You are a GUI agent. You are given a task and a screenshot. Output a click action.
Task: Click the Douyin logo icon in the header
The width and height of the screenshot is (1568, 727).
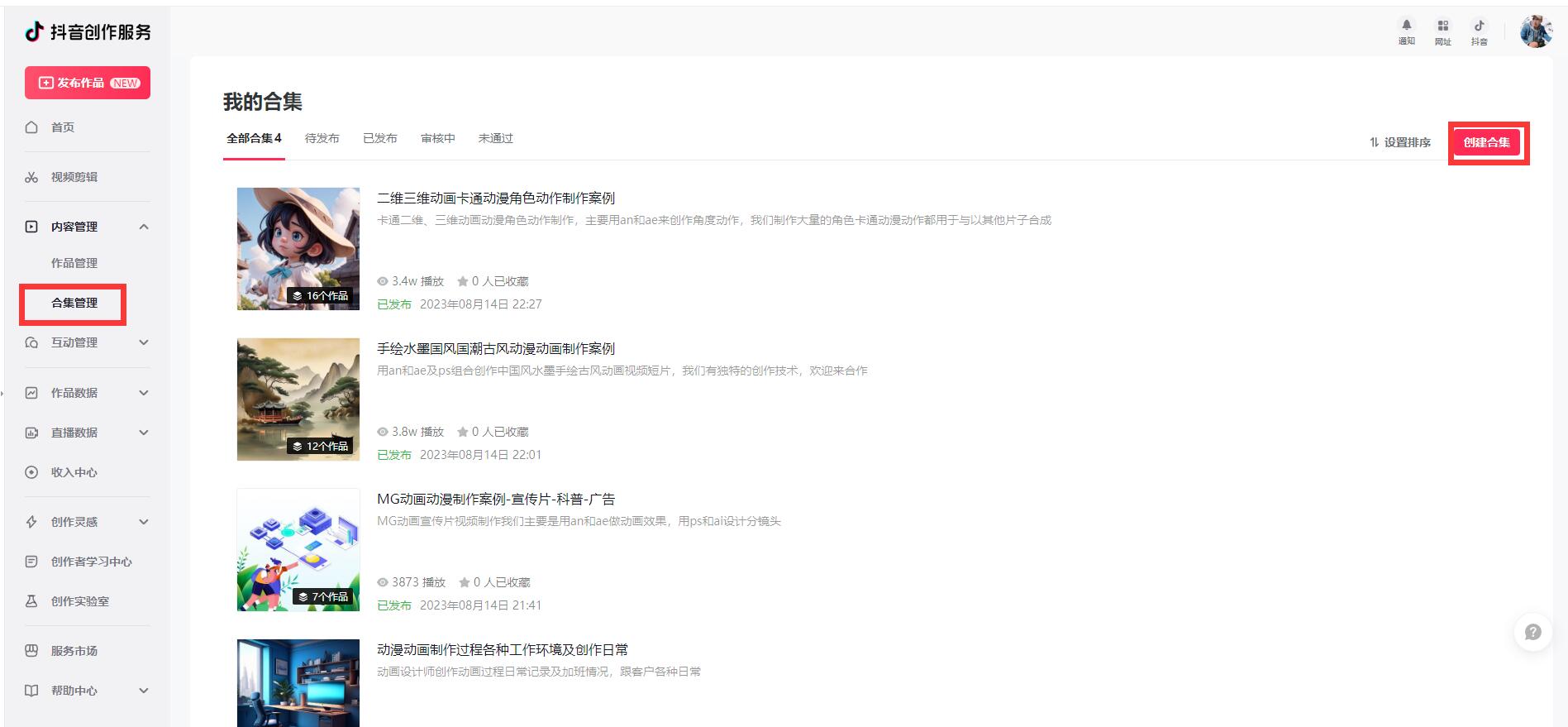(34, 31)
